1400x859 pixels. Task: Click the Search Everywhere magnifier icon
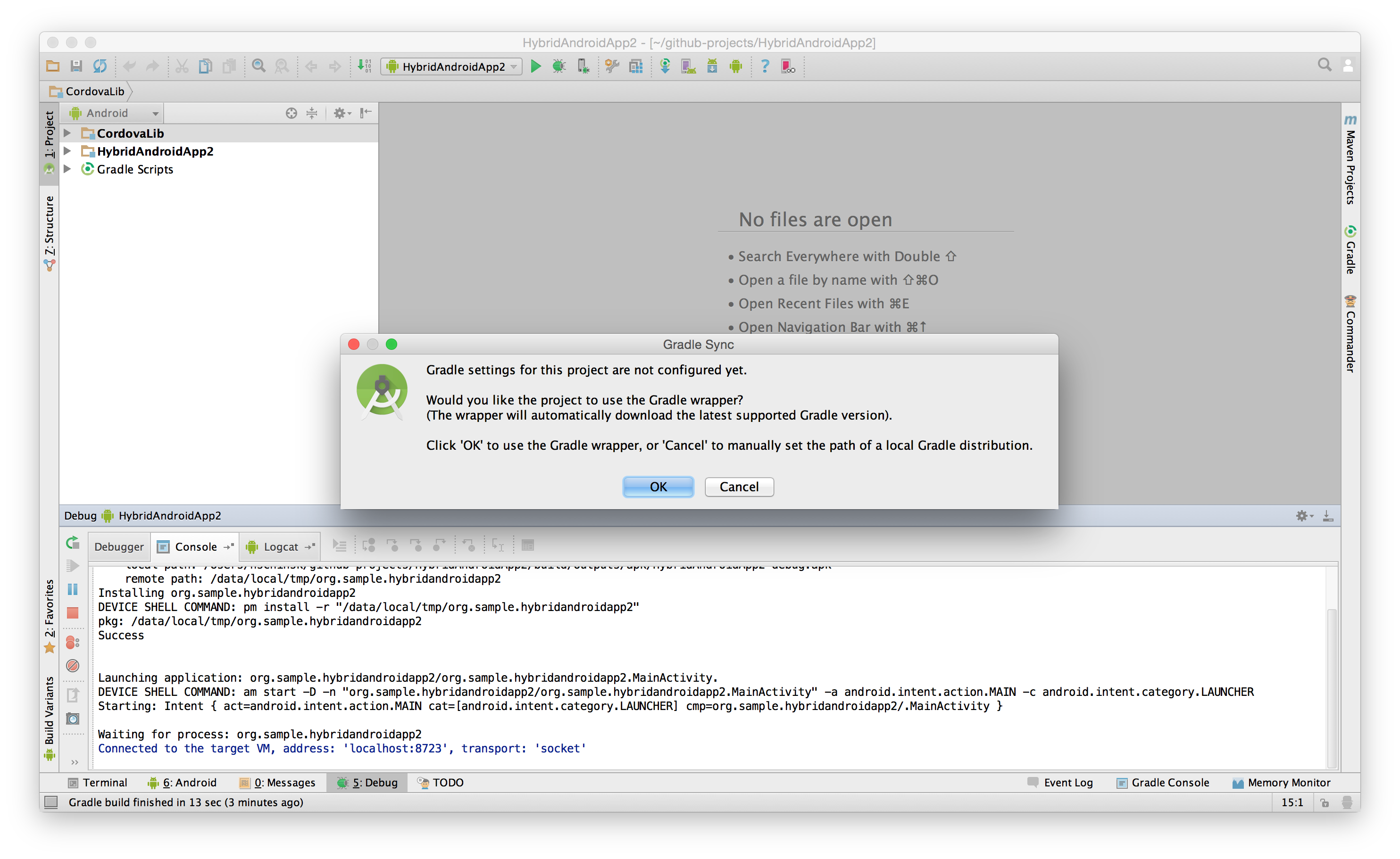pyautogui.click(x=1325, y=65)
